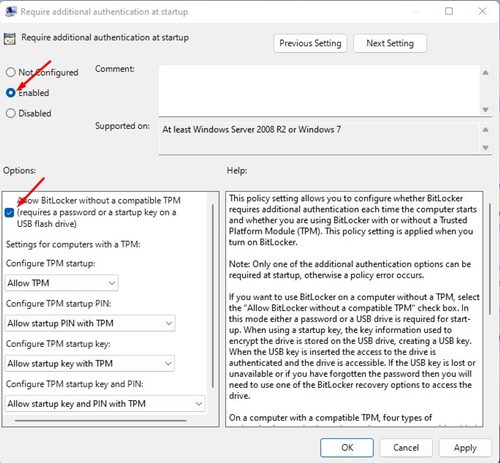Open the Configure TPM startup dropdown
500x463 pixels.
(62, 283)
